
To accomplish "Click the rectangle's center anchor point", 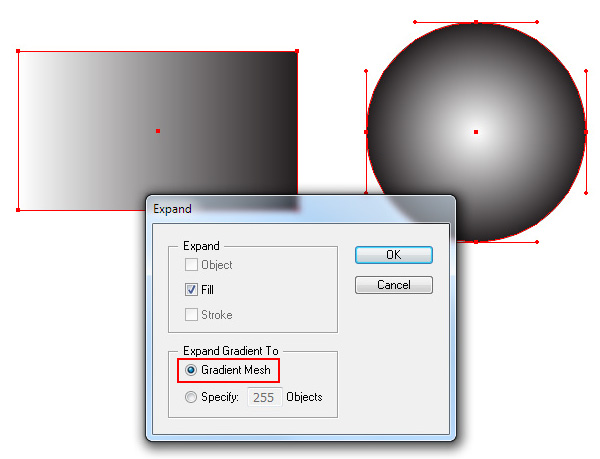I will [158, 131].
